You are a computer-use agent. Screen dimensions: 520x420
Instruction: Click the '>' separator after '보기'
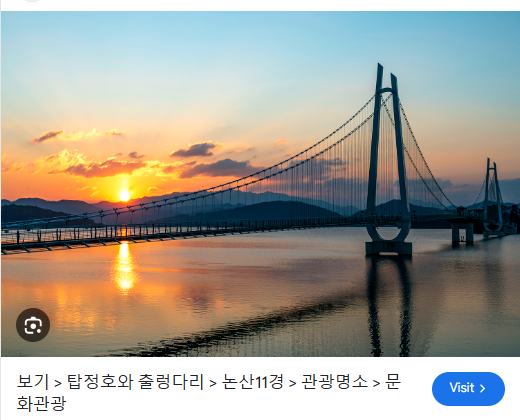58,383
